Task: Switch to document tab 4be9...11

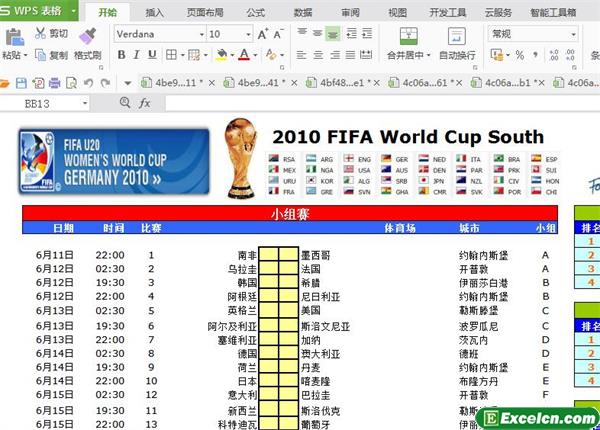Action: 176,83
